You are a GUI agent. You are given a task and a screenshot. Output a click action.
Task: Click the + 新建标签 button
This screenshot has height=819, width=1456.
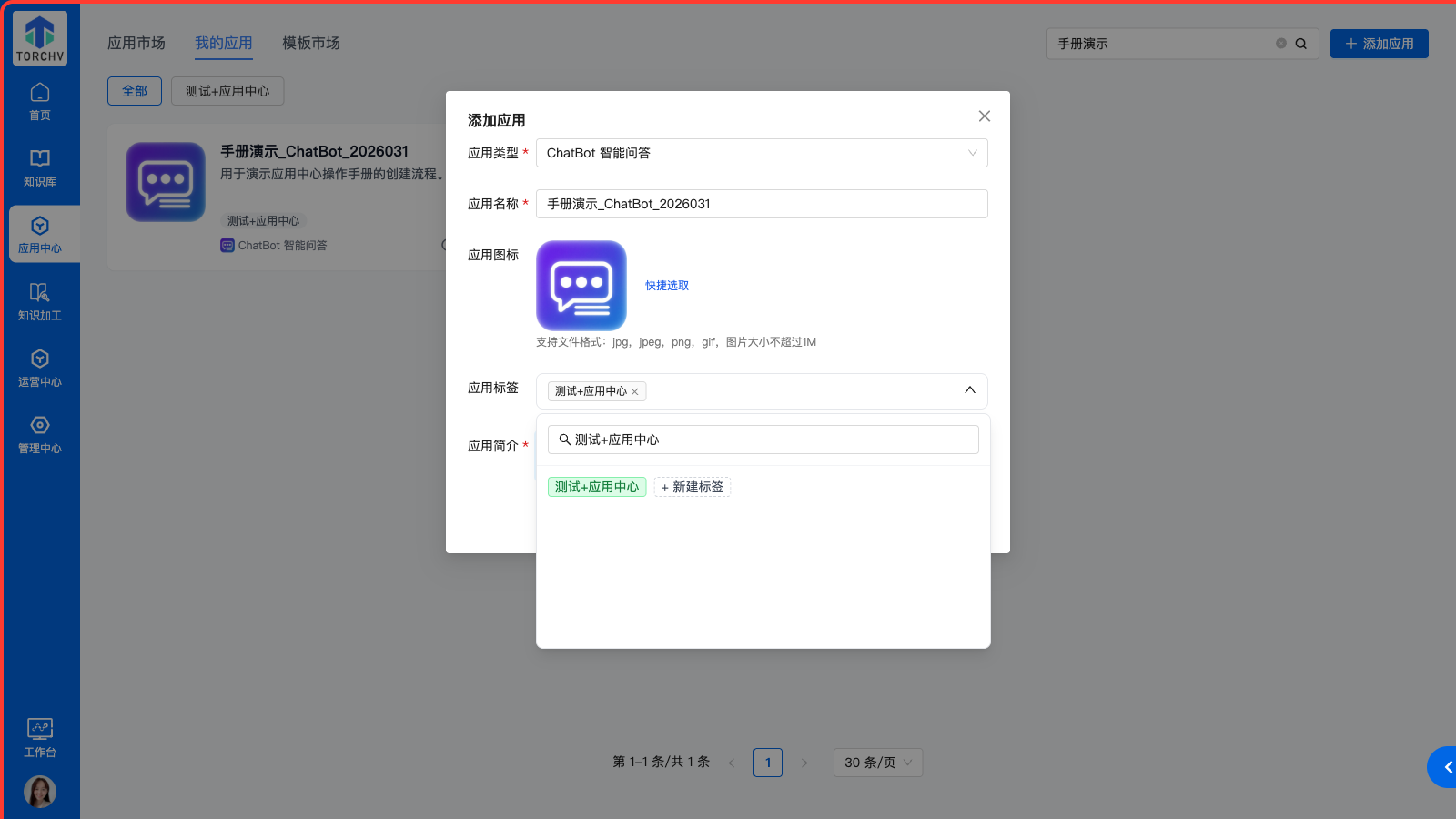[693, 487]
